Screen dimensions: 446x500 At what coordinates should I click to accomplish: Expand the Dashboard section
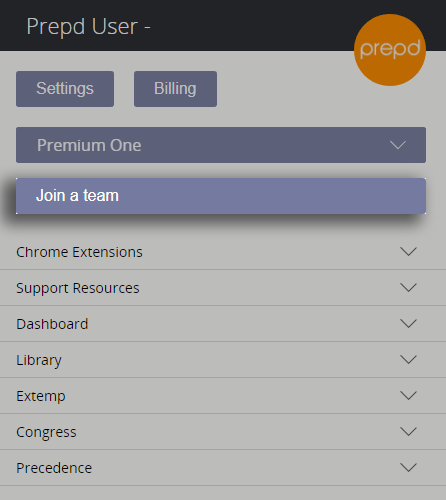pyautogui.click(x=223, y=324)
